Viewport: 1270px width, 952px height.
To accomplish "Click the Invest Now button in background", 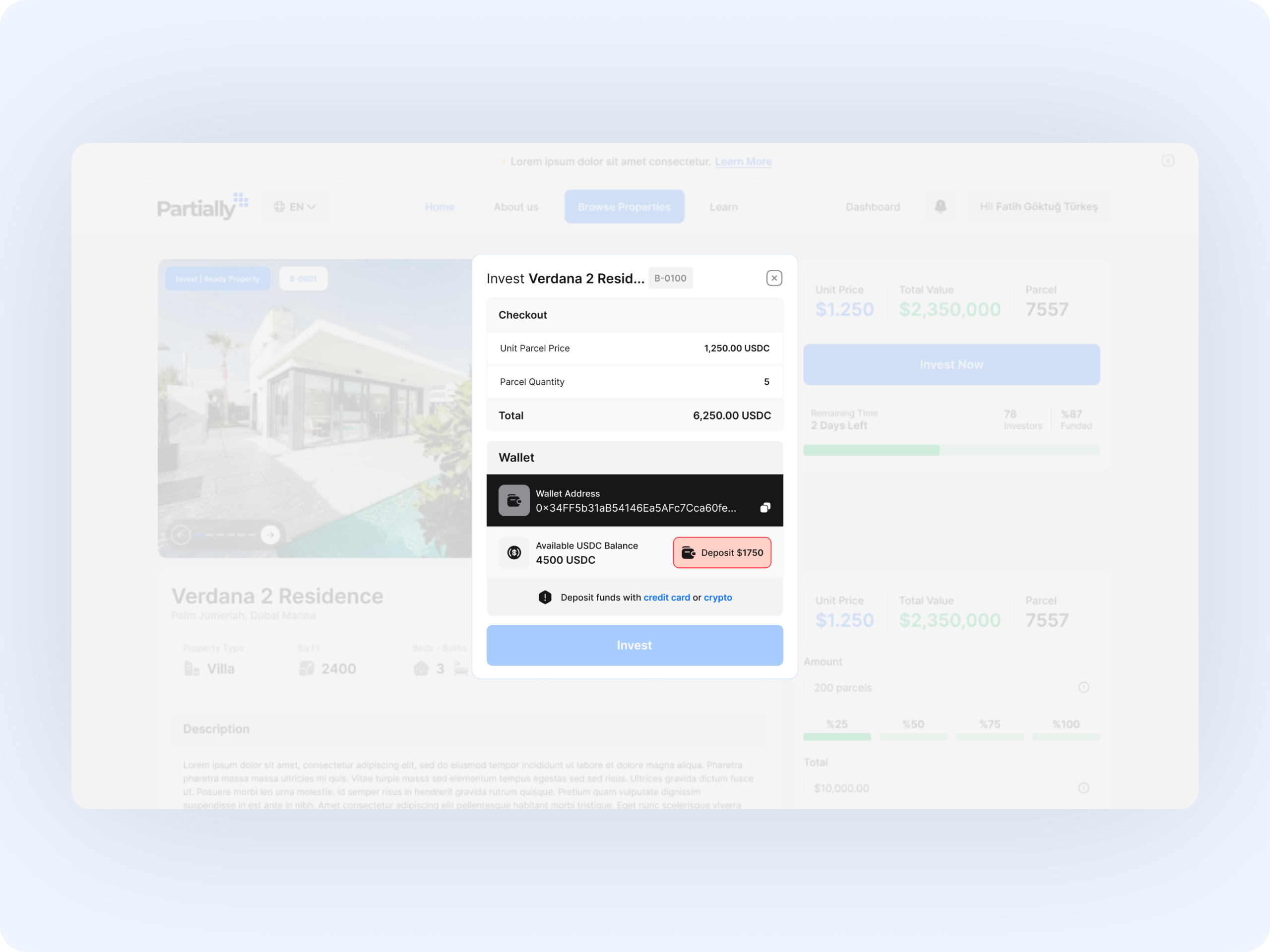I will (951, 365).
